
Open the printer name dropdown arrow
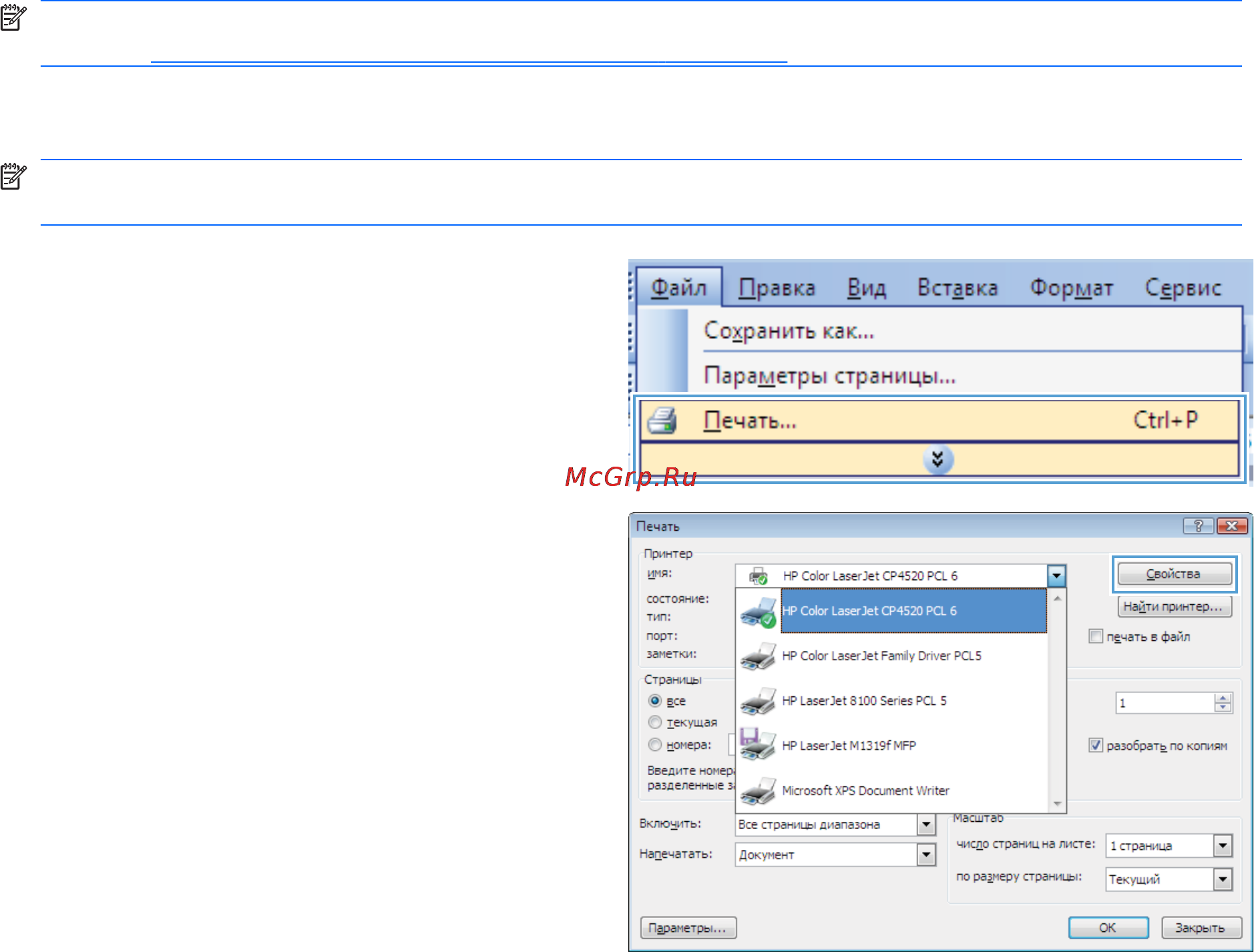click(x=1056, y=575)
